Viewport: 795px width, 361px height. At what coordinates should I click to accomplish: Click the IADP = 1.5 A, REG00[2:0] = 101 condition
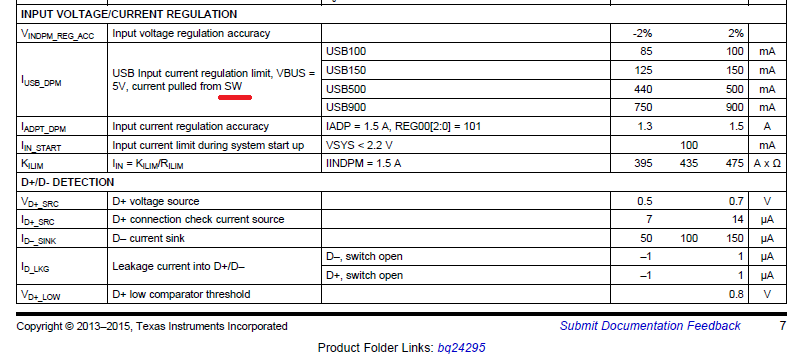pyautogui.click(x=403, y=126)
